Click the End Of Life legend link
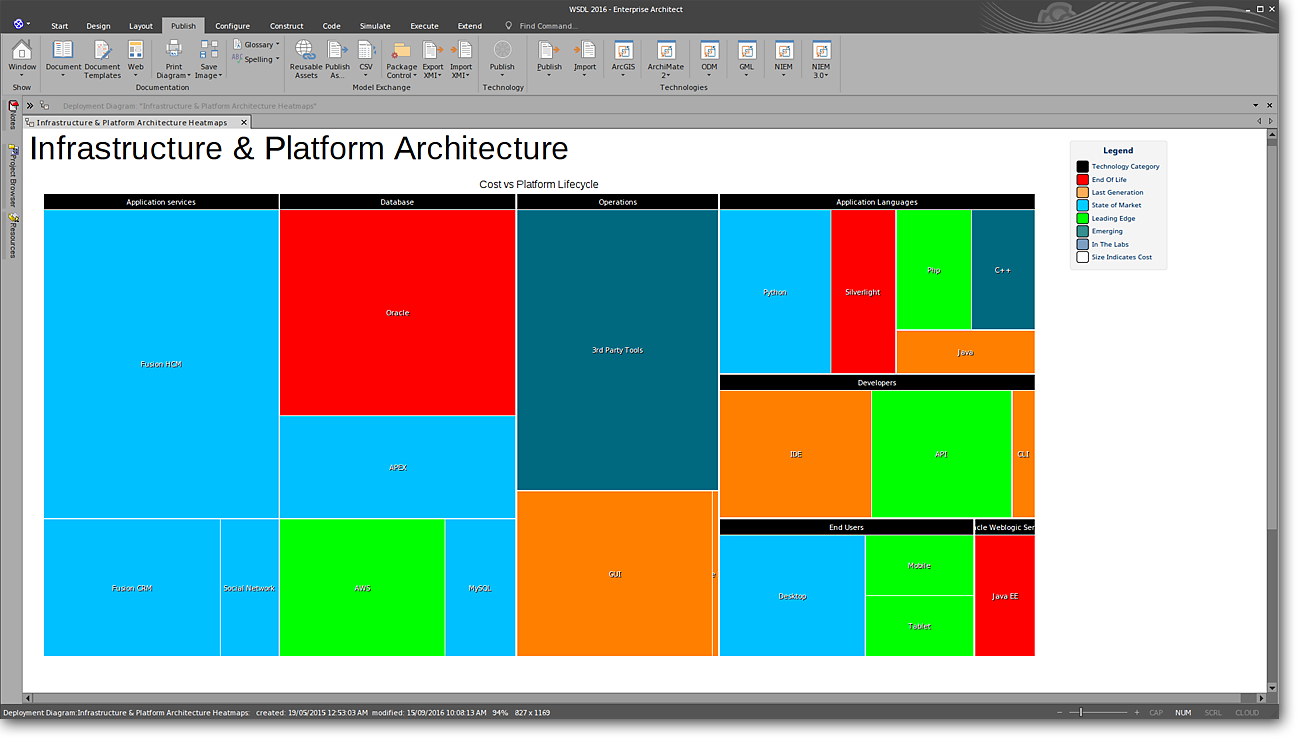 [1109, 180]
